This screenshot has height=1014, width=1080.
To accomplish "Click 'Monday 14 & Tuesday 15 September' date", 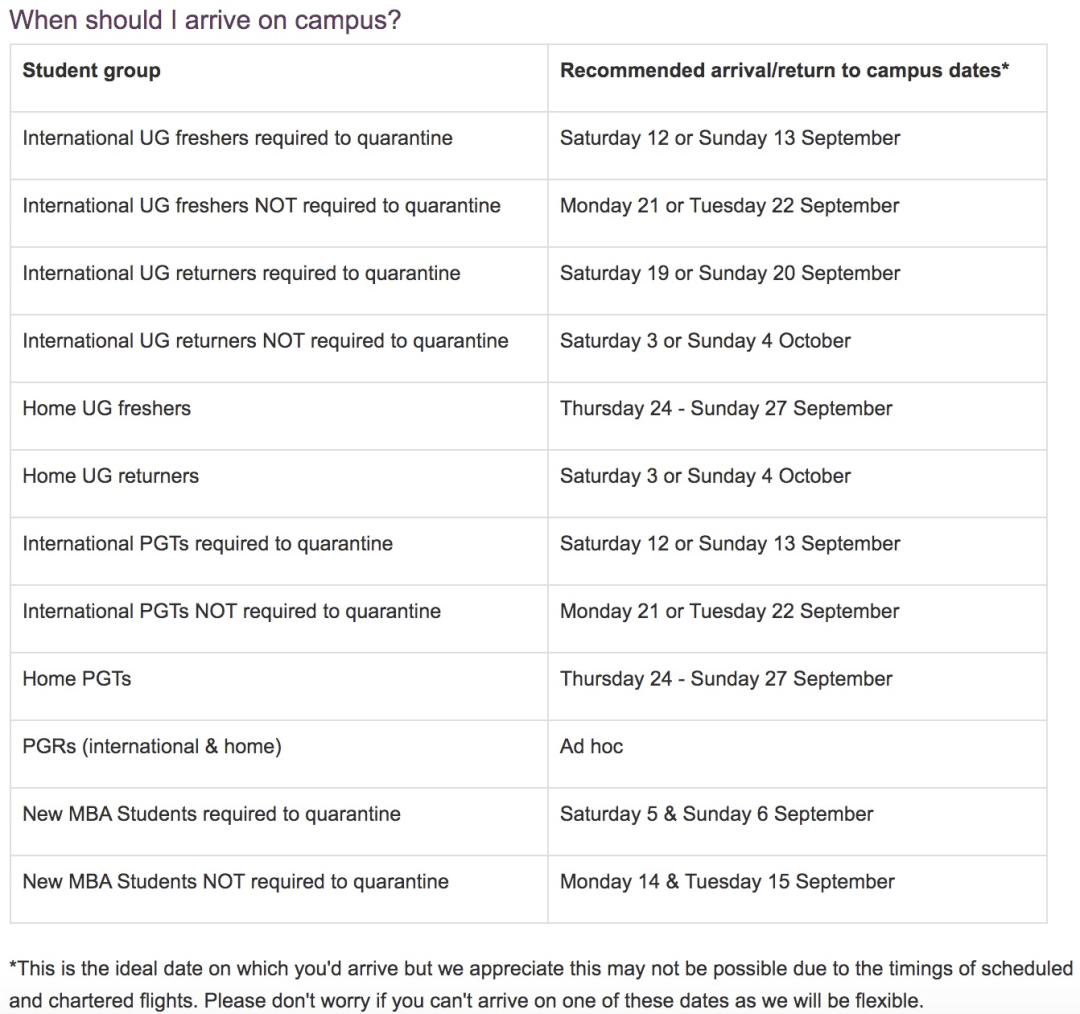I will [x=727, y=882].
